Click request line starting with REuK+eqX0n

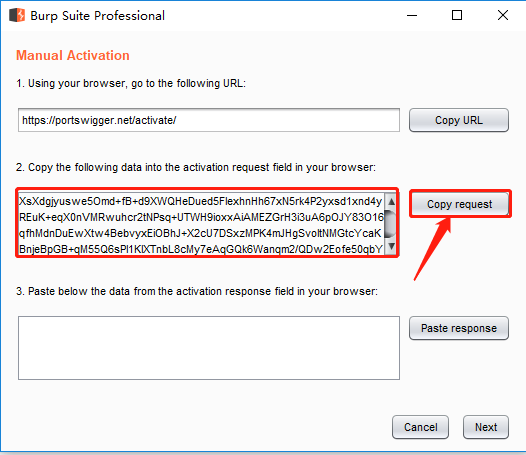click(201, 217)
